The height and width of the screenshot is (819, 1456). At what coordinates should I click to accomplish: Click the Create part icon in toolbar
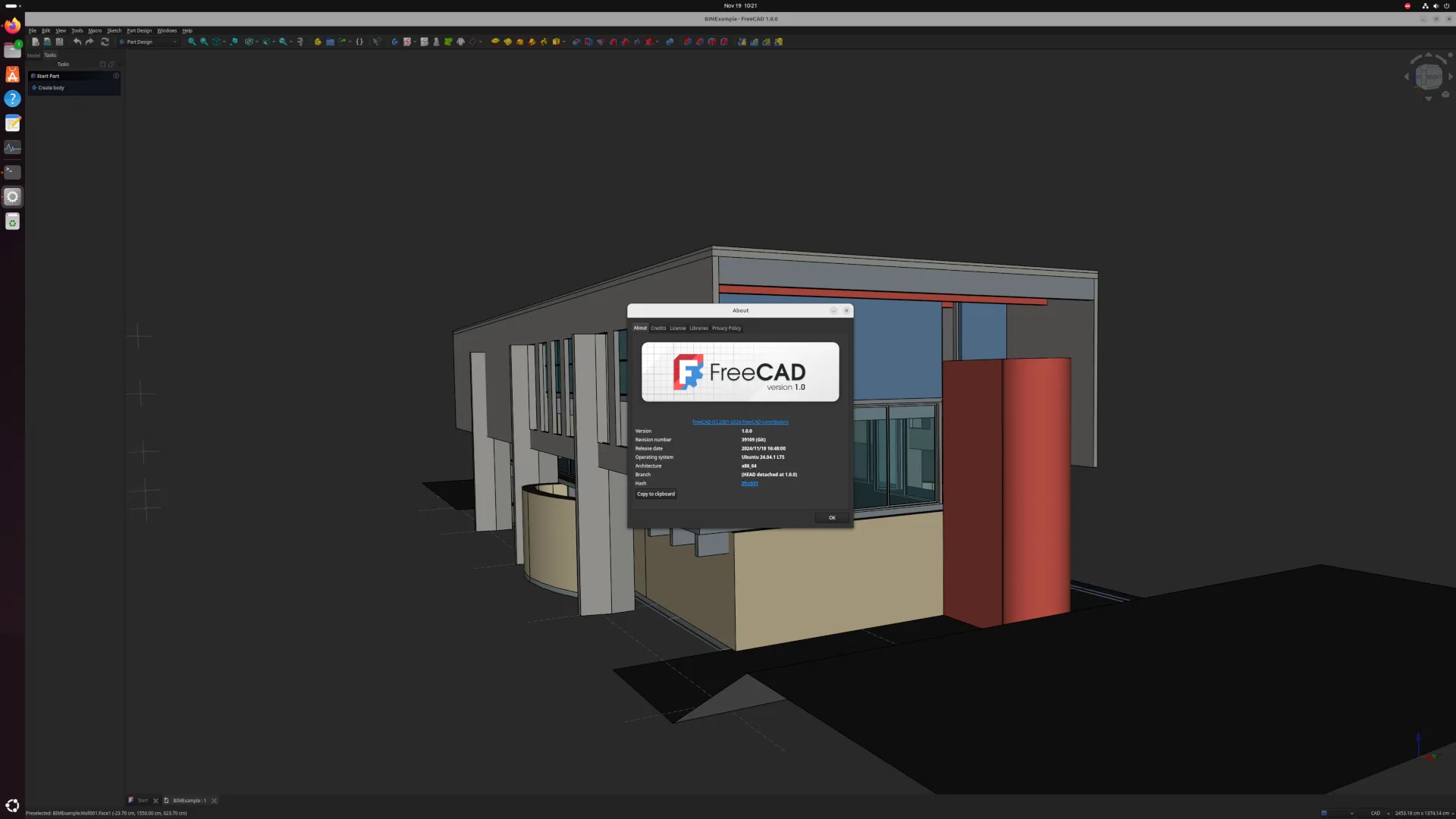coord(318,42)
